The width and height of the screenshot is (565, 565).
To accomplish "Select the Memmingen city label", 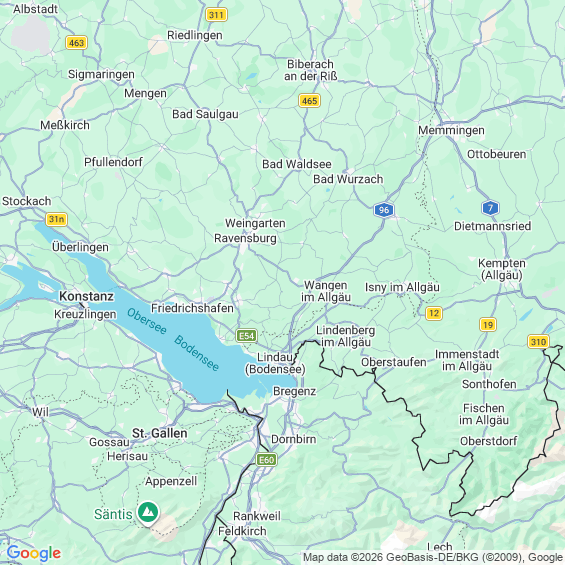I will pyautogui.click(x=451, y=130).
